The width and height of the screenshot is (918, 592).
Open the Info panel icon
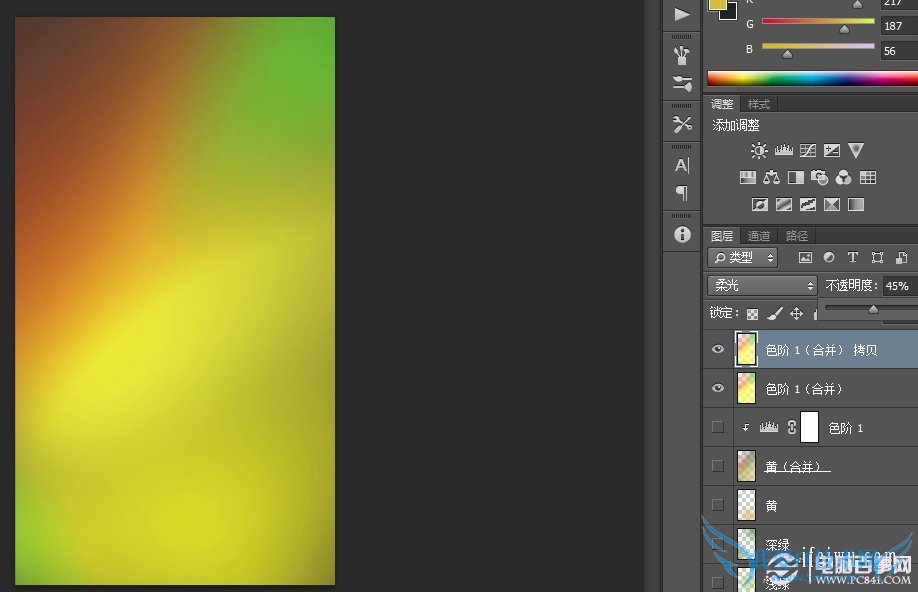point(682,234)
